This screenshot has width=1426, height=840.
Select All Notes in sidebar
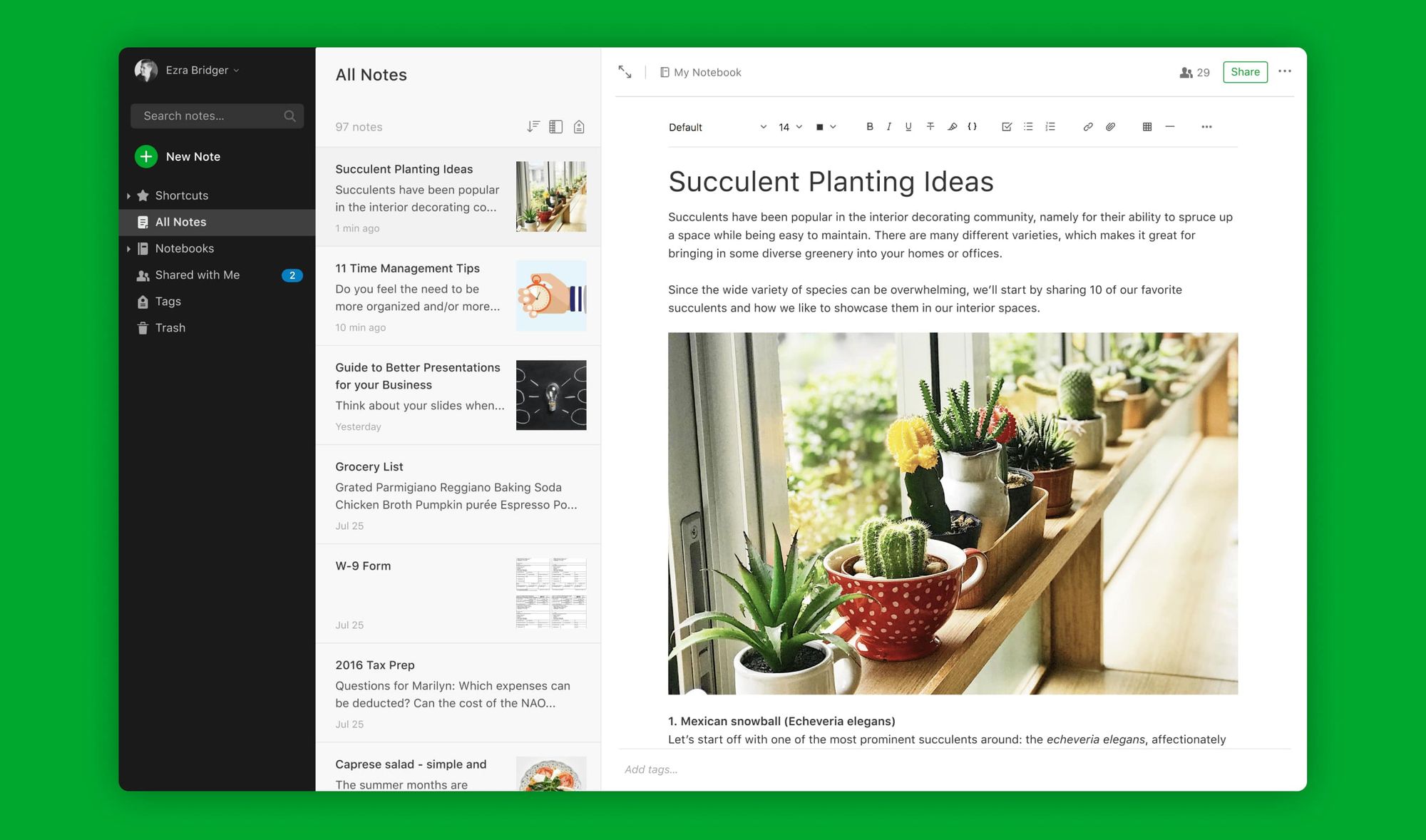(180, 221)
